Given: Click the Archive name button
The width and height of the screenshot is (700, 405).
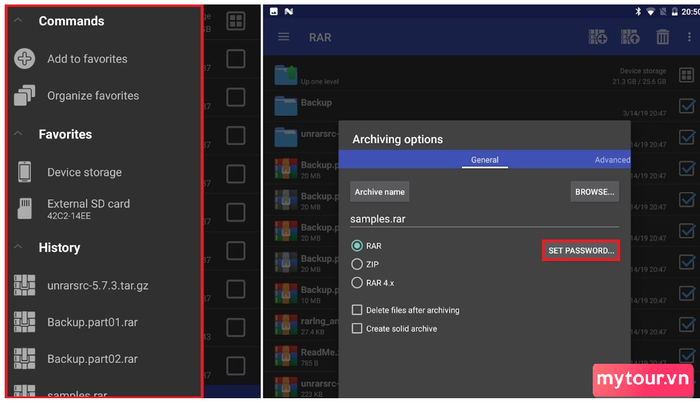Looking at the screenshot, I should [379, 192].
